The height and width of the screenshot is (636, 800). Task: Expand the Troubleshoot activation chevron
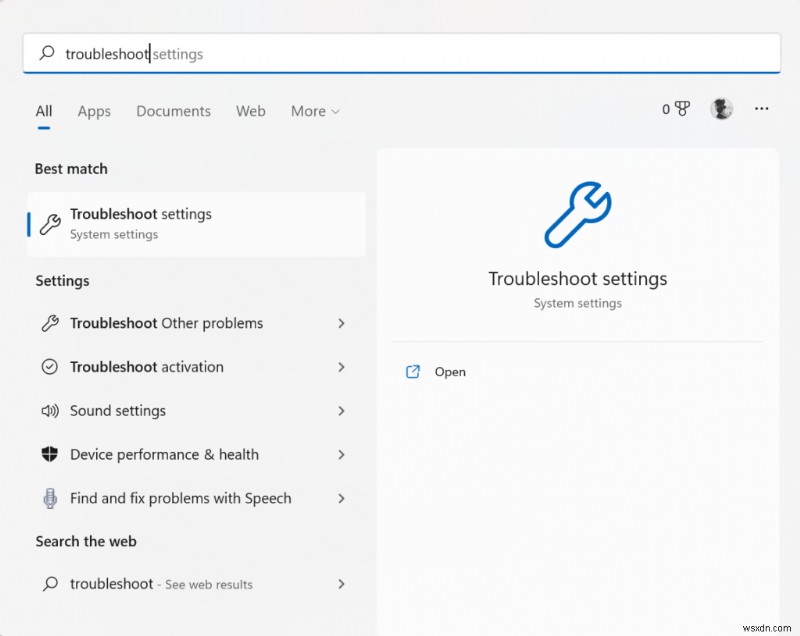click(x=341, y=367)
